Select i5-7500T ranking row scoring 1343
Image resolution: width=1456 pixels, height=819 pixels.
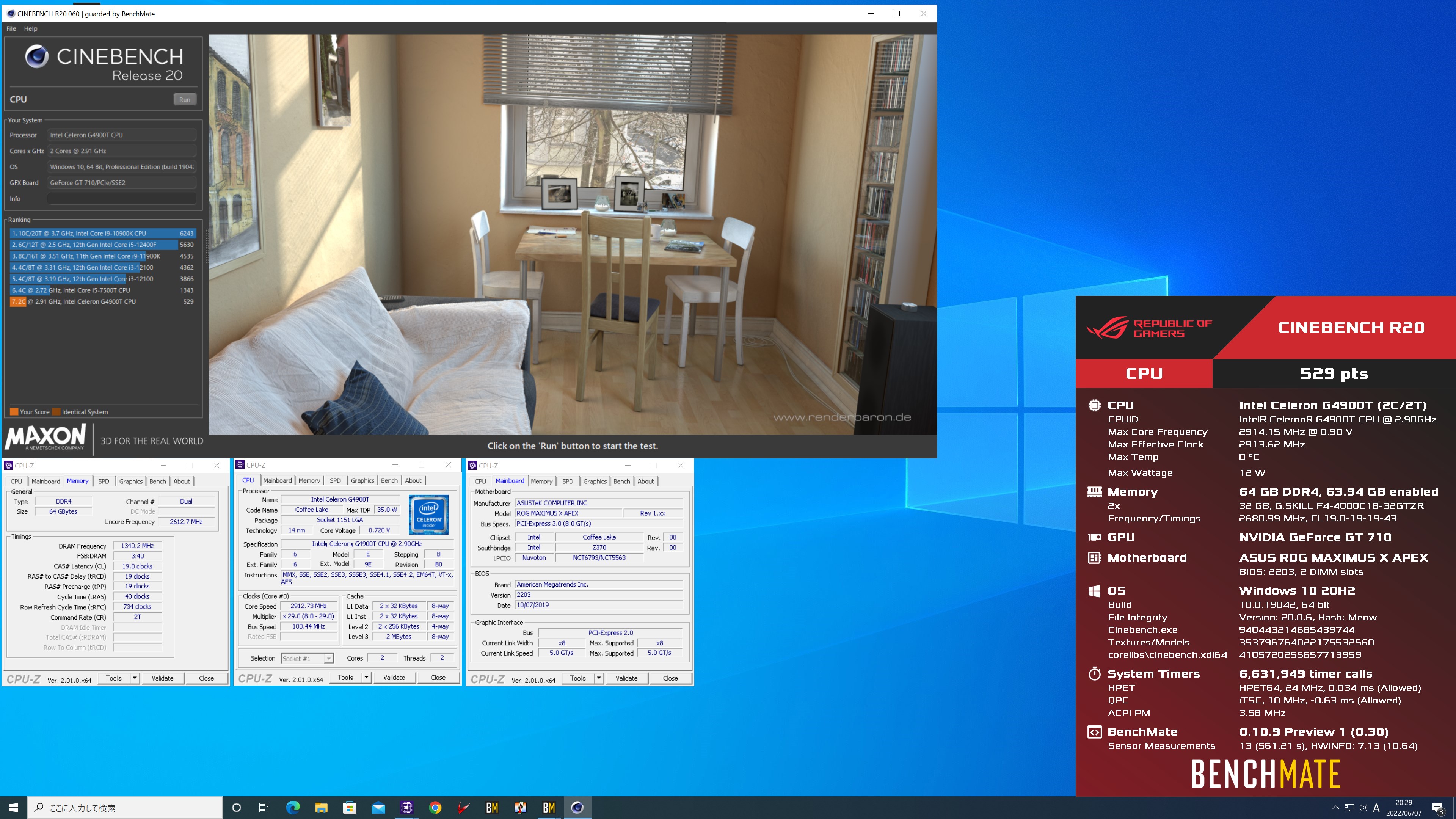pyautogui.click(x=102, y=290)
